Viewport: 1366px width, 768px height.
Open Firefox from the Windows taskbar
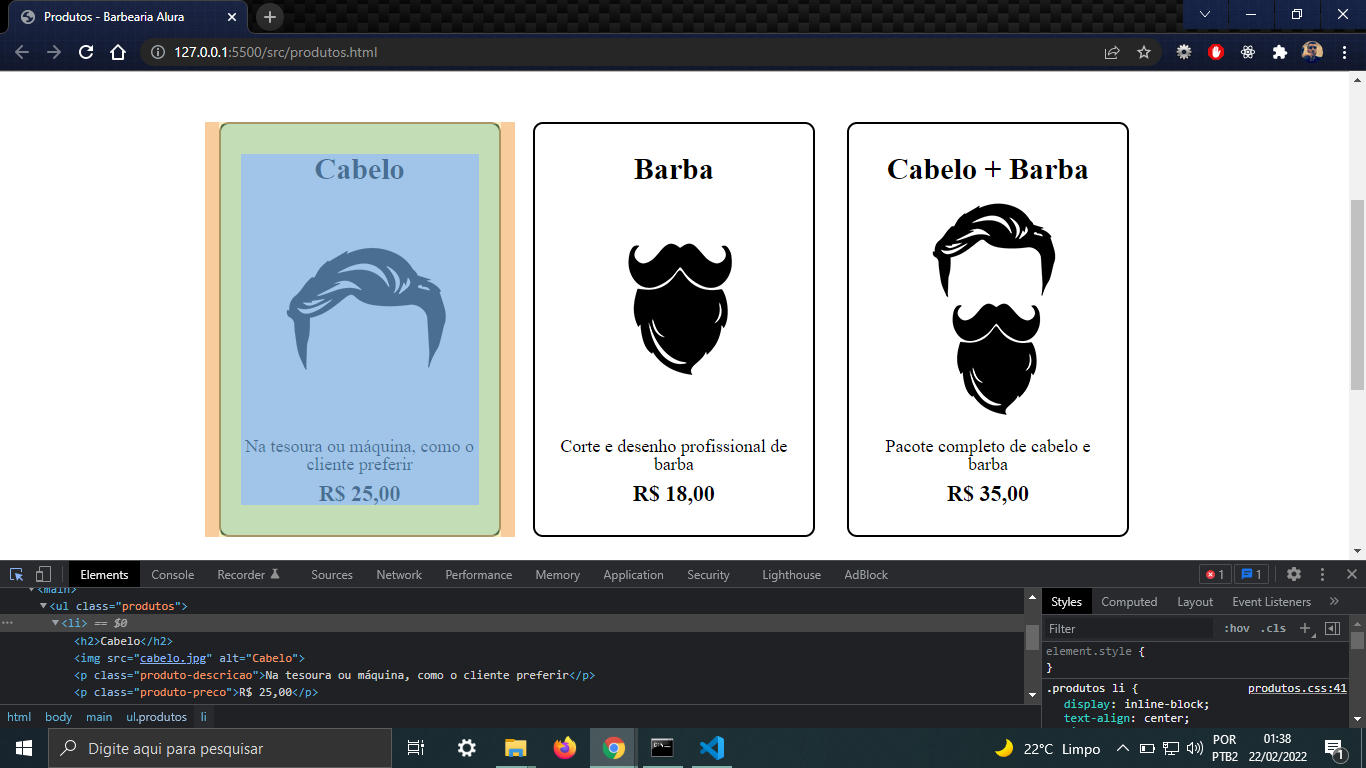click(x=565, y=748)
